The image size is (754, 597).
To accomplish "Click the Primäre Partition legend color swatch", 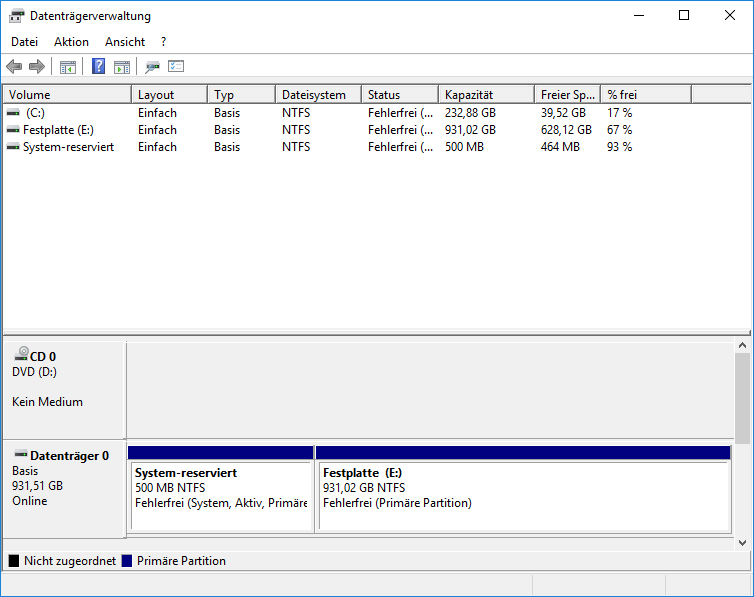I will pos(127,561).
